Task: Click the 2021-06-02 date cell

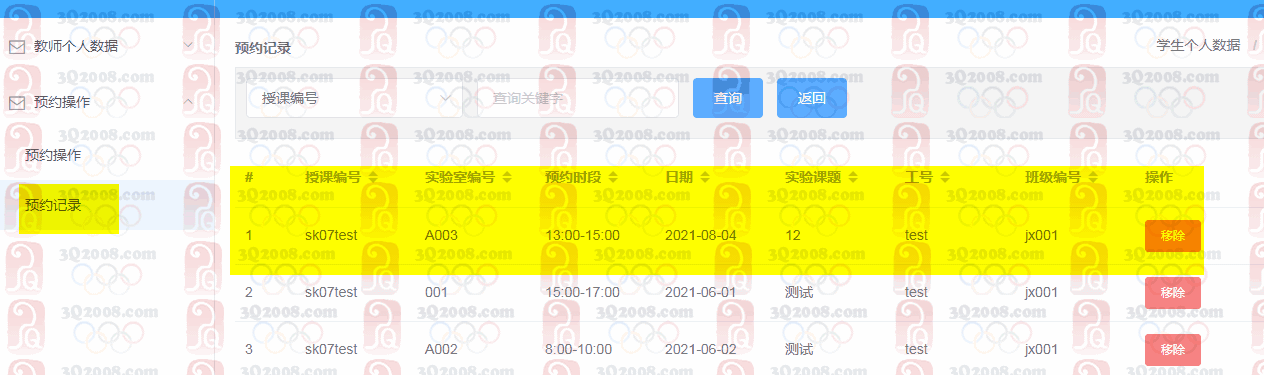Action: 701,349
